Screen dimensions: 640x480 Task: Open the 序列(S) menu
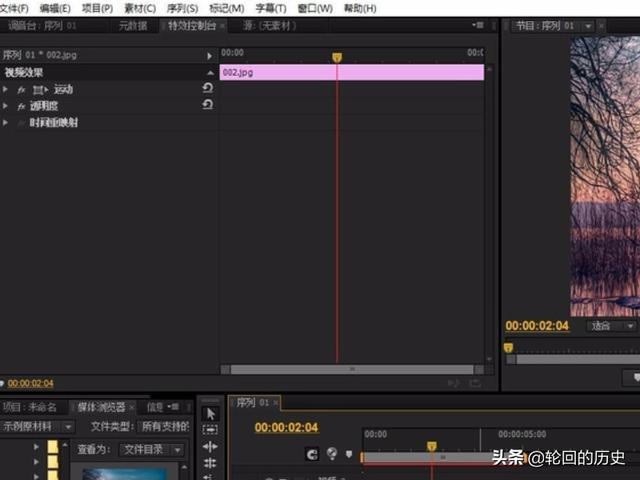[x=181, y=8]
